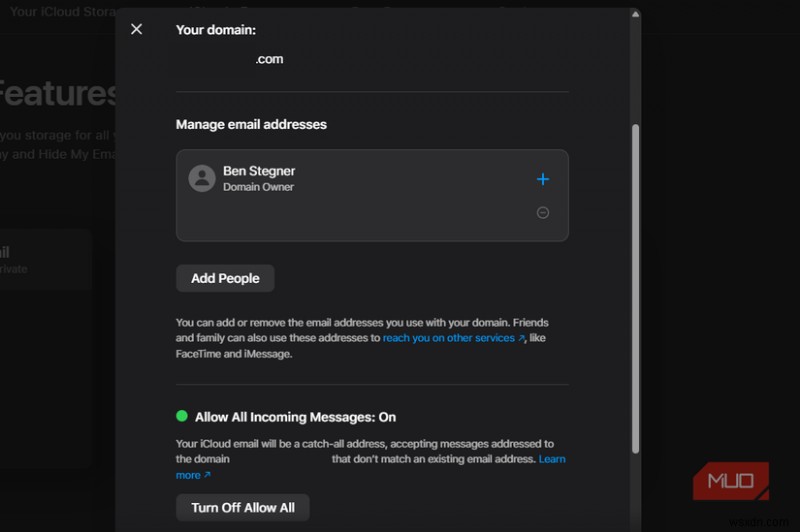Viewport: 800px width, 532px height.
Task: Click the scrollbar up arrow
Action: 635,14
